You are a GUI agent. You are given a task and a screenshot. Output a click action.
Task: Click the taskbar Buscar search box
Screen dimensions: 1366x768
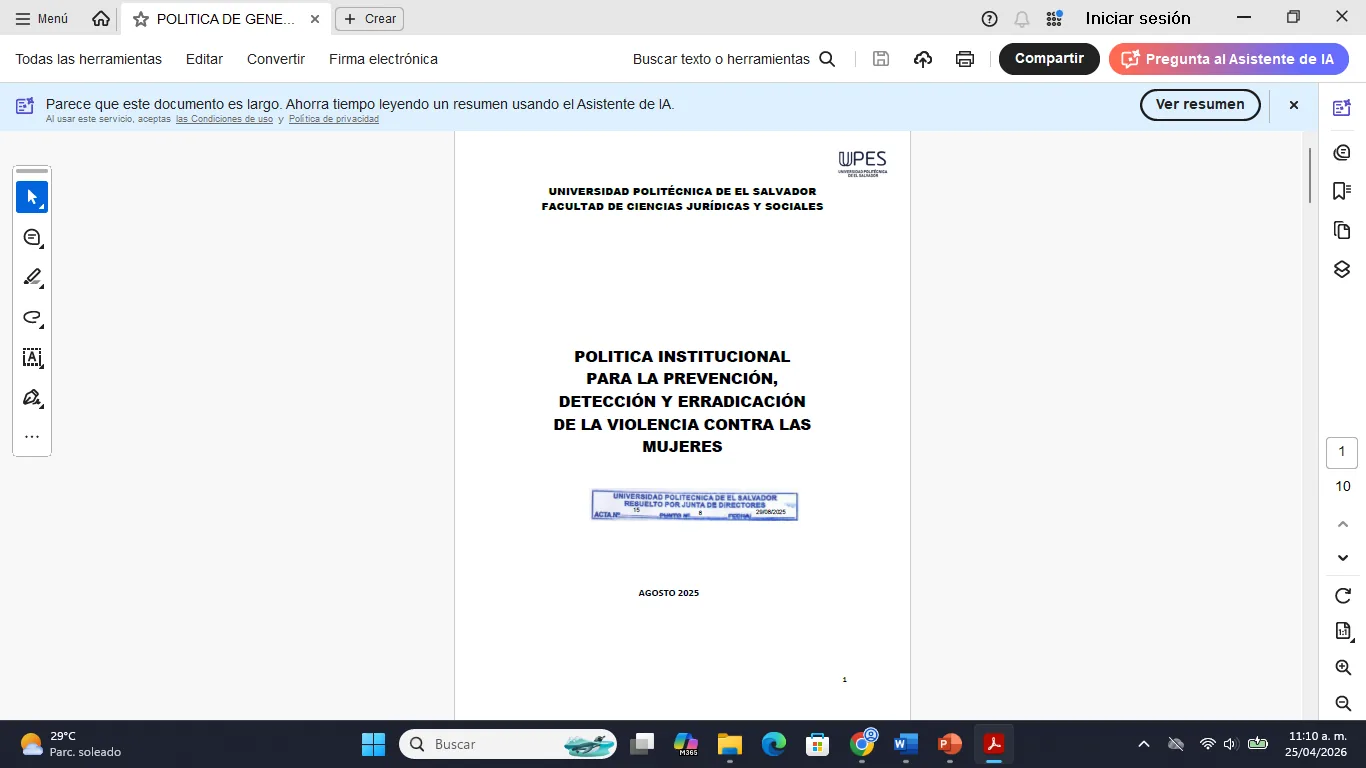click(x=508, y=744)
